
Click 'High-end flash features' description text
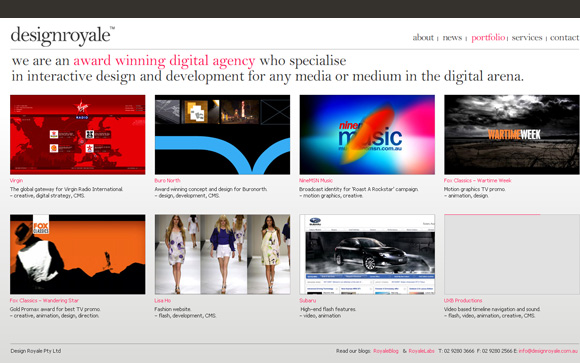328,309
